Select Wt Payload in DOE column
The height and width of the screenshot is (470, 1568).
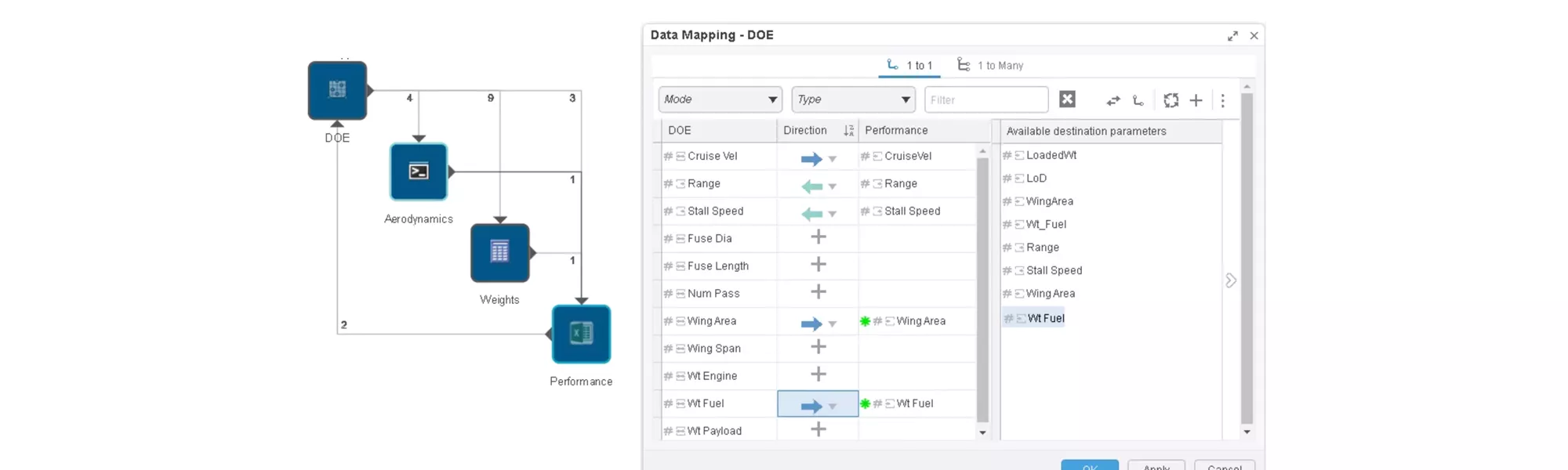pyautogui.click(x=714, y=431)
